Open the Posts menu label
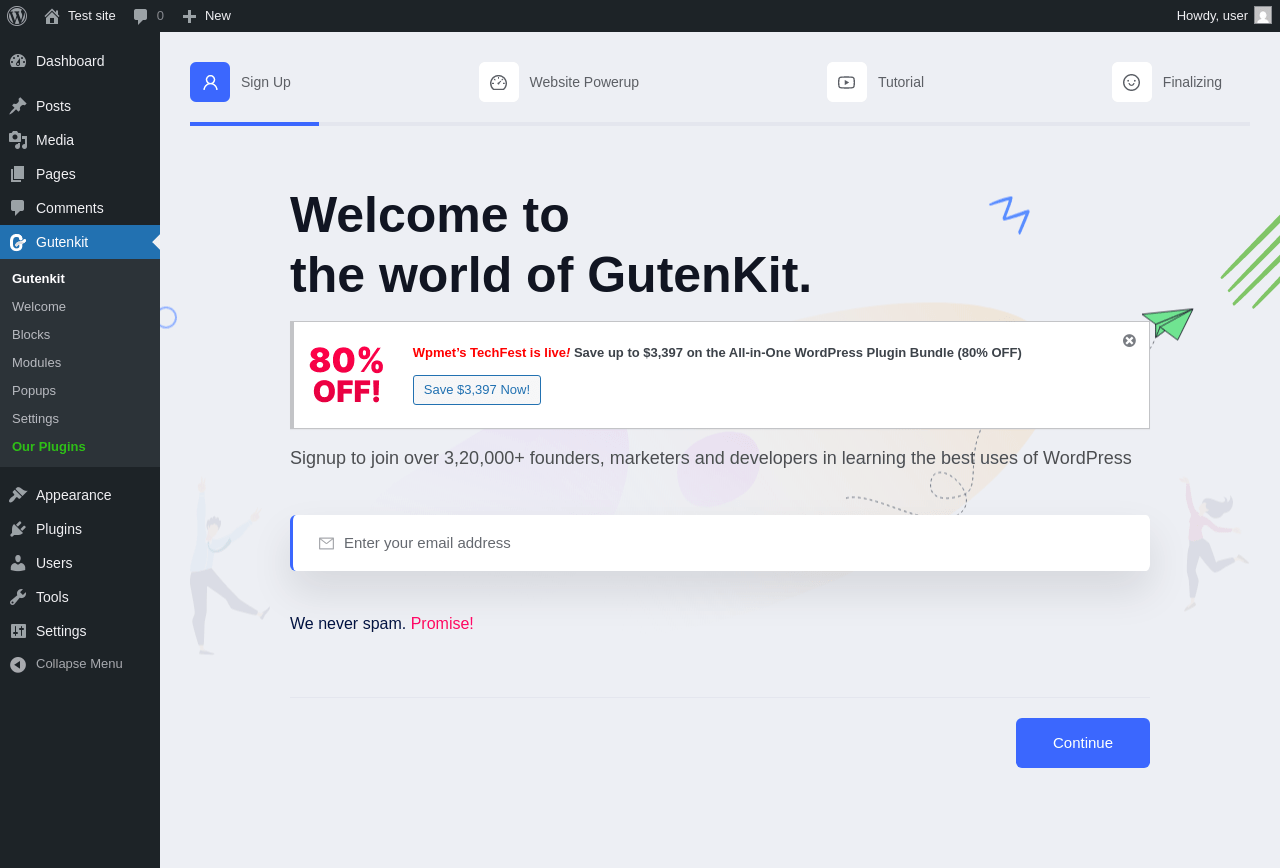 (53, 106)
